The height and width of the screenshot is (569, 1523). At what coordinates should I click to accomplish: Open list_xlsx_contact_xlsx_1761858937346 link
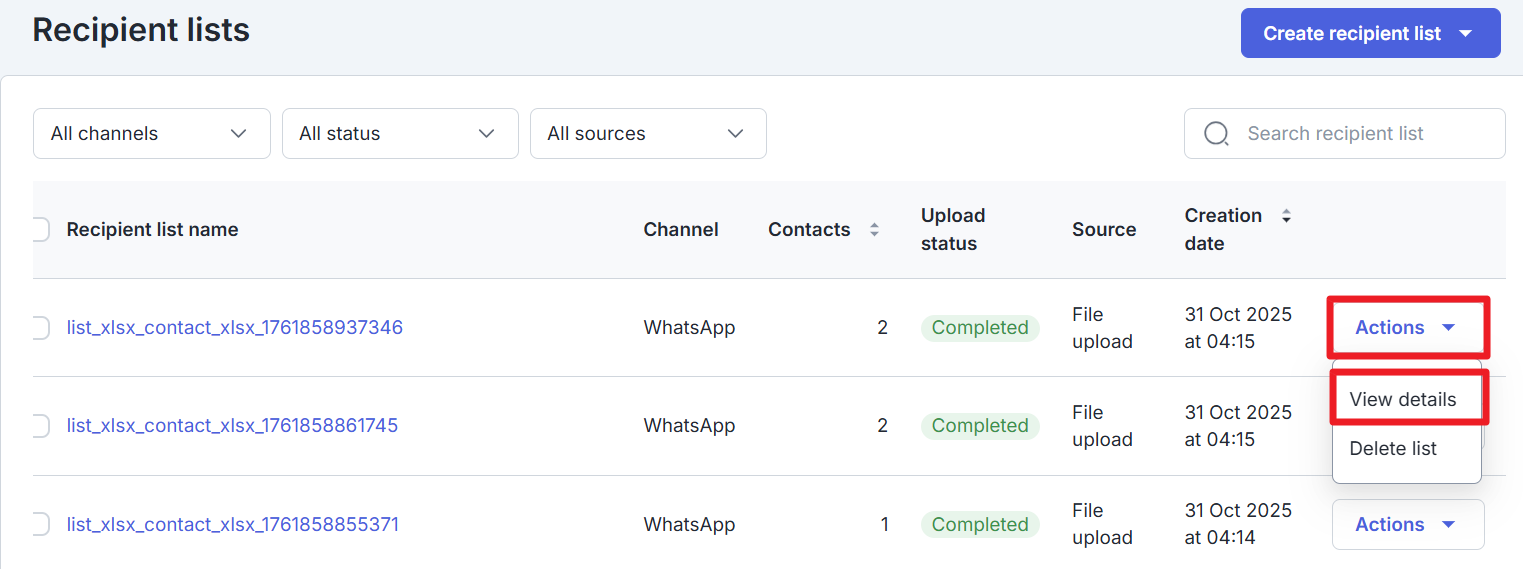[235, 328]
